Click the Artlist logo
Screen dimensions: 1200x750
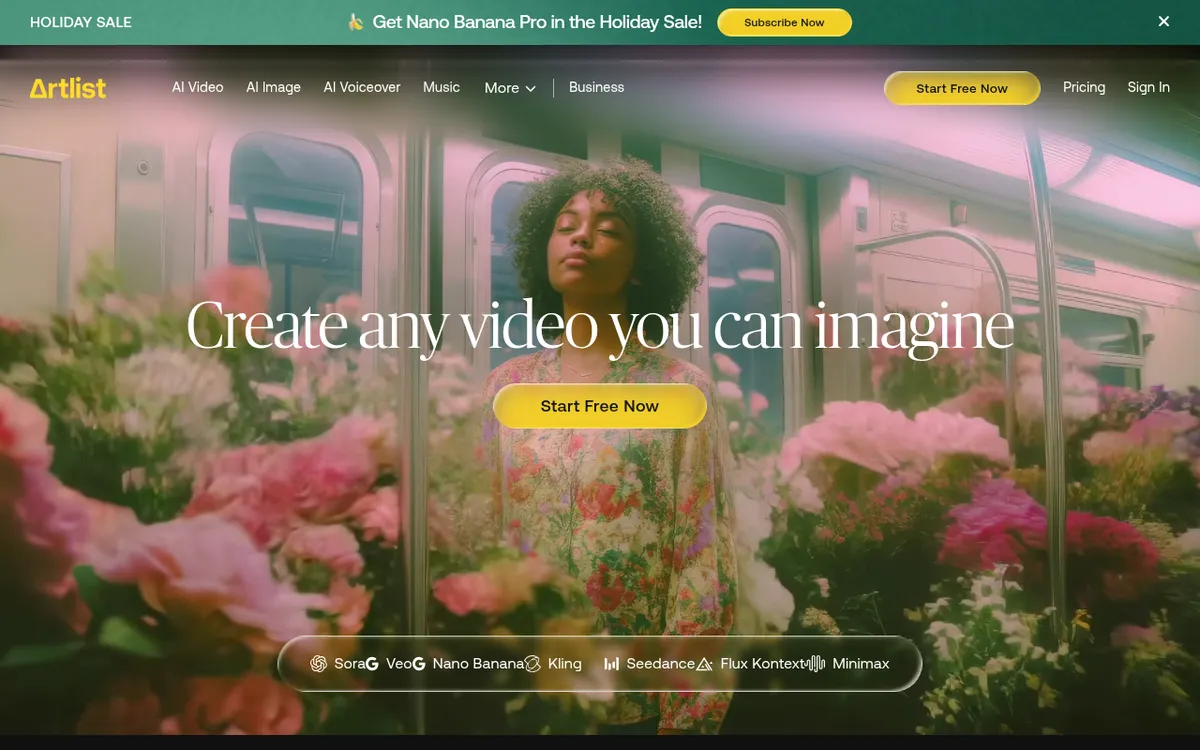coord(68,88)
